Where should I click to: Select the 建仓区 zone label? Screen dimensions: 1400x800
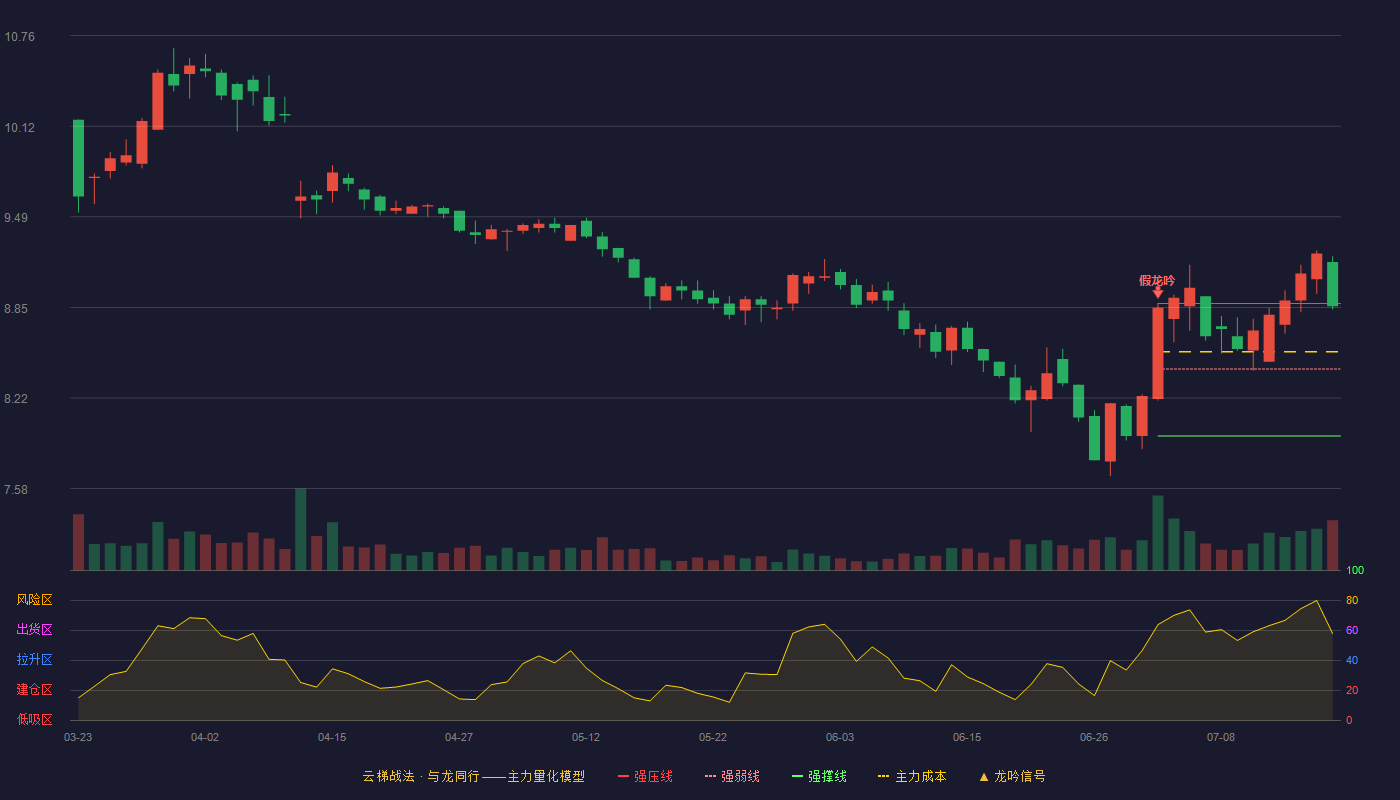(34, 690)
